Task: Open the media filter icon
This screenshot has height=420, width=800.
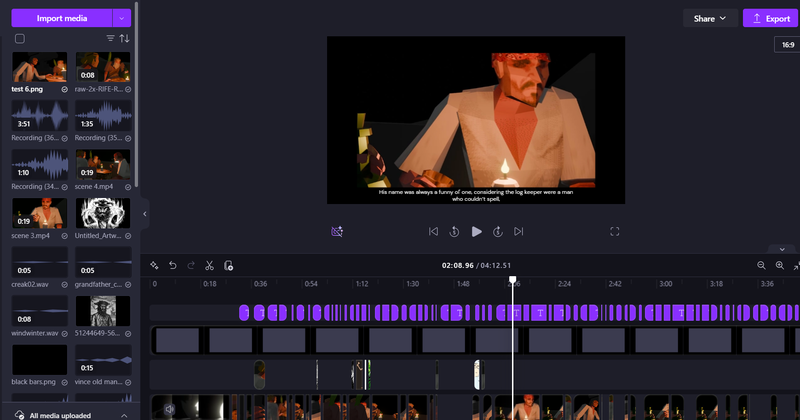Action: point(110,38)
